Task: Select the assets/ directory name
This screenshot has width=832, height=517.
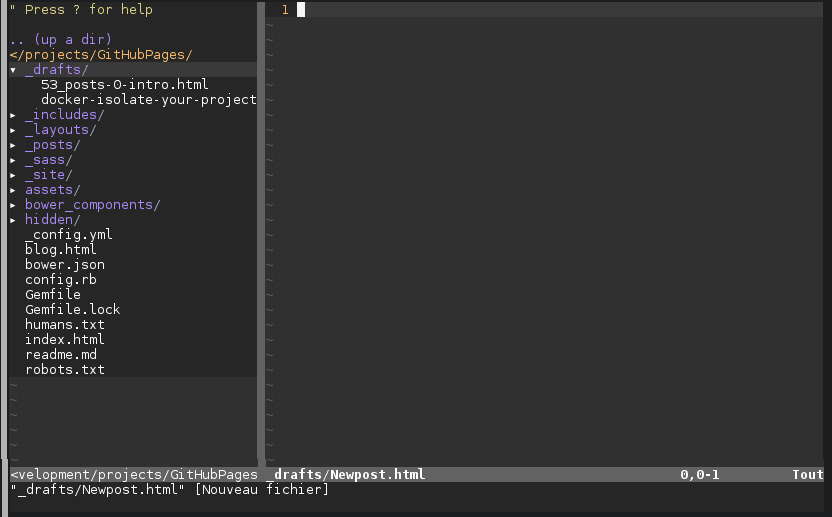Action: click(x=53, y=189)
